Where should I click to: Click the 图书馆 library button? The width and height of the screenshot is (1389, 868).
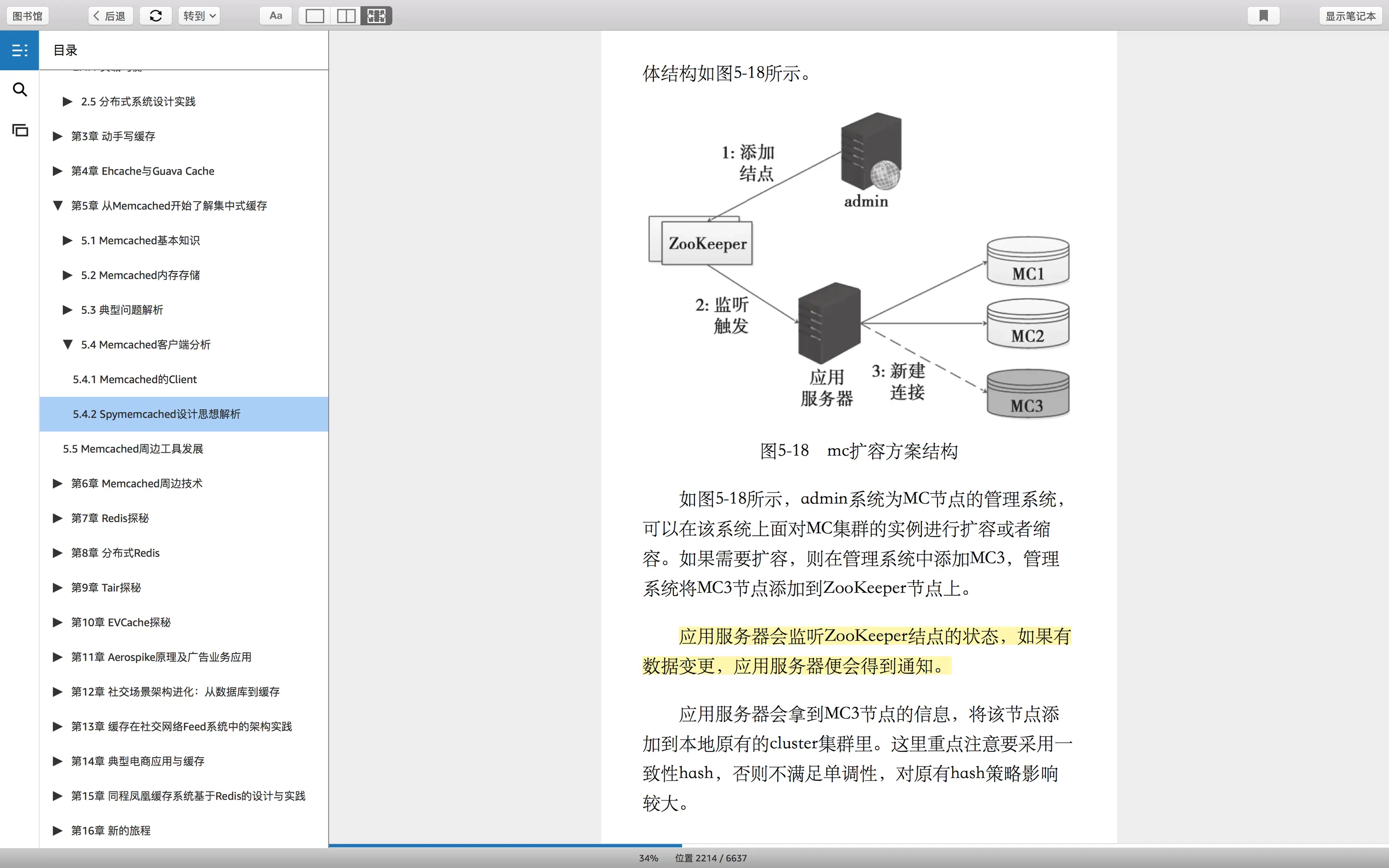point(28,16)
